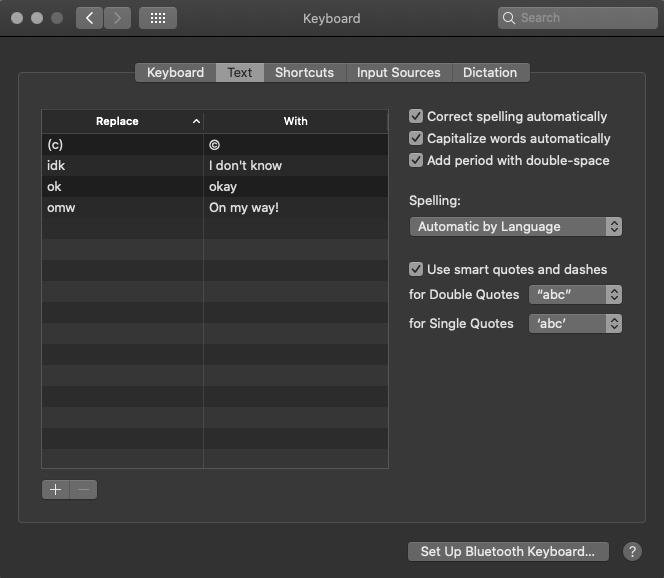The width and height of the screenshot is (664, 578).
Task: Toggle the Replace column sort arrow
Action: (x=196, y=121)
